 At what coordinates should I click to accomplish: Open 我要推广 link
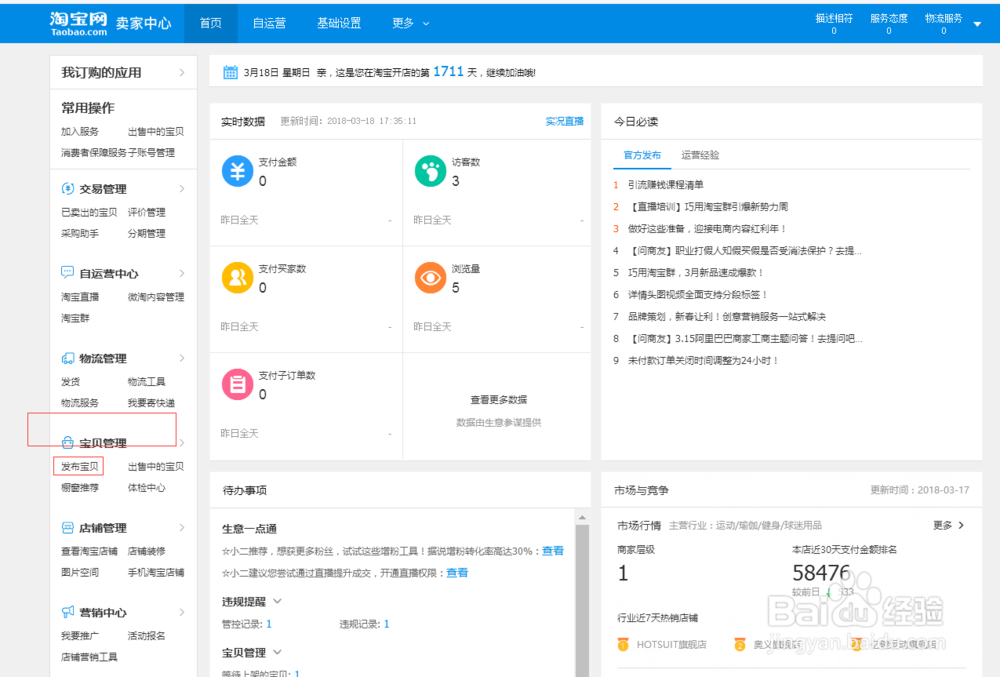80,636
